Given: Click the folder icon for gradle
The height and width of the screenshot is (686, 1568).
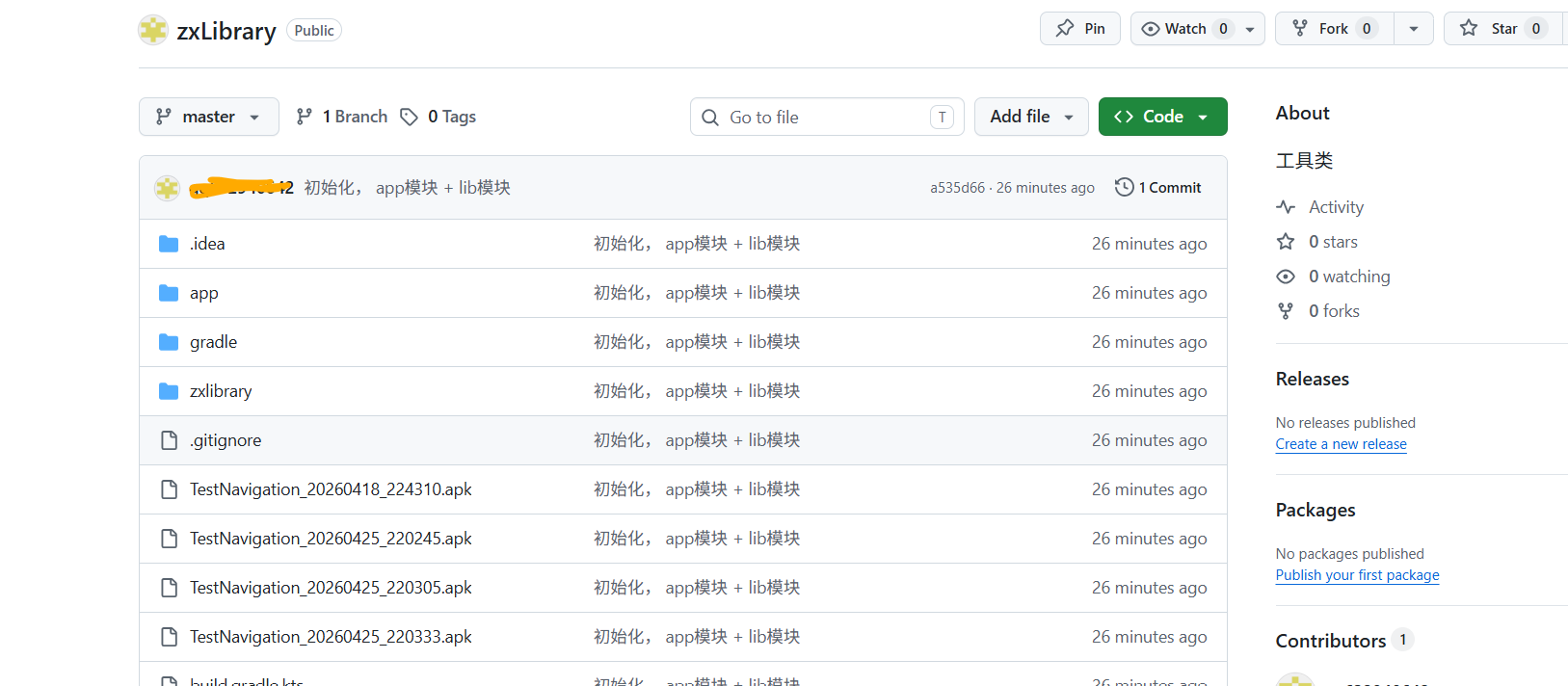Looking at the screenshot, I should (169, 342).
